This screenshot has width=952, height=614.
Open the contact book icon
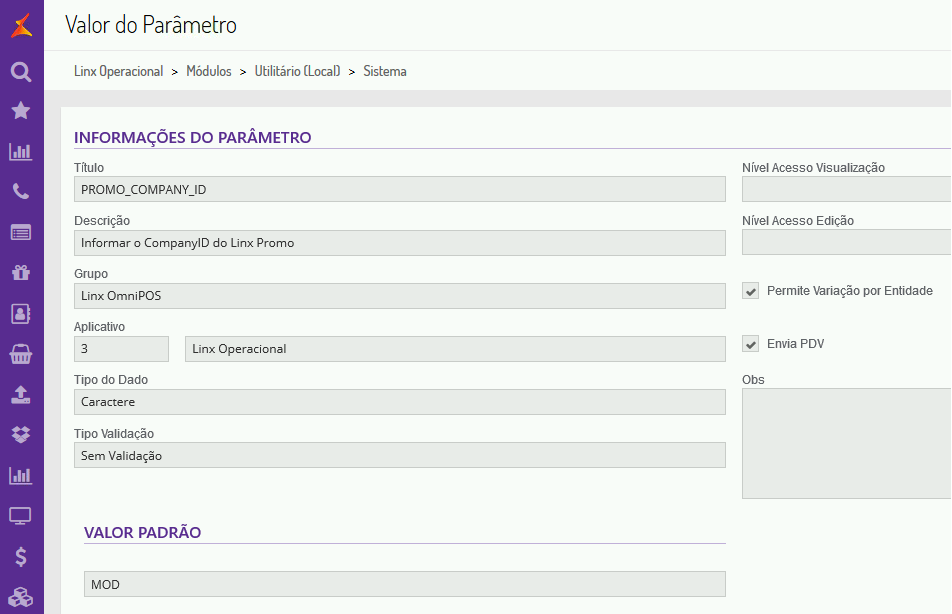21,313
